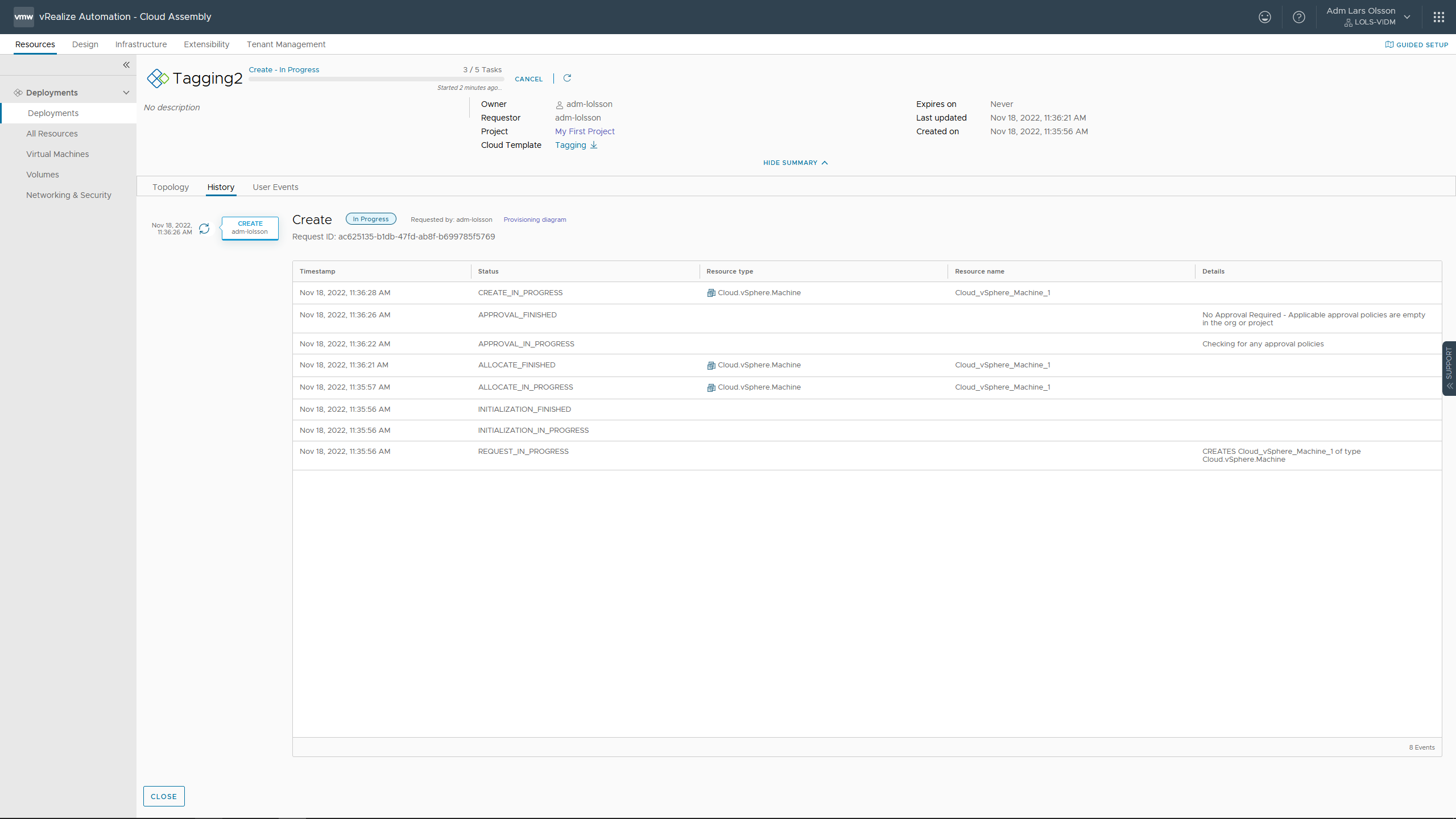The width and height of the screenshot is (1456, 819).
Task: Click the machine icon in CREATE_IN_PROGRESS row
Action: pos(711,293)
